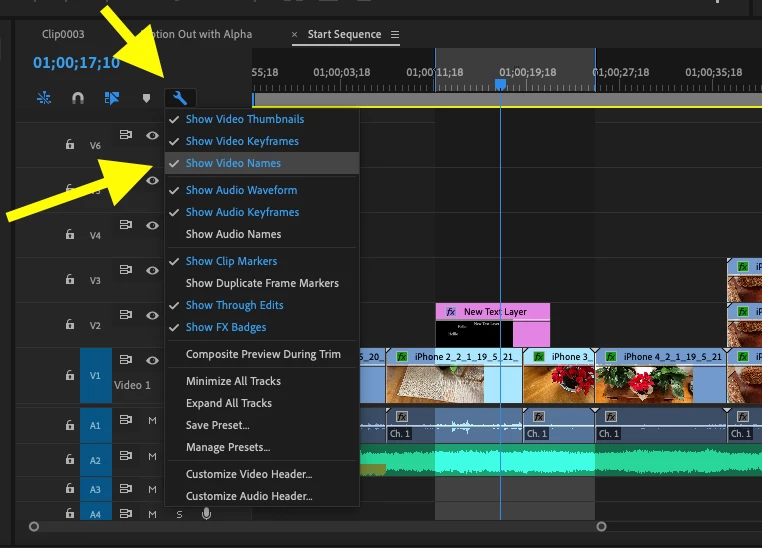Choose Save Preset...

pyautogui.click(x=262, y=425)
